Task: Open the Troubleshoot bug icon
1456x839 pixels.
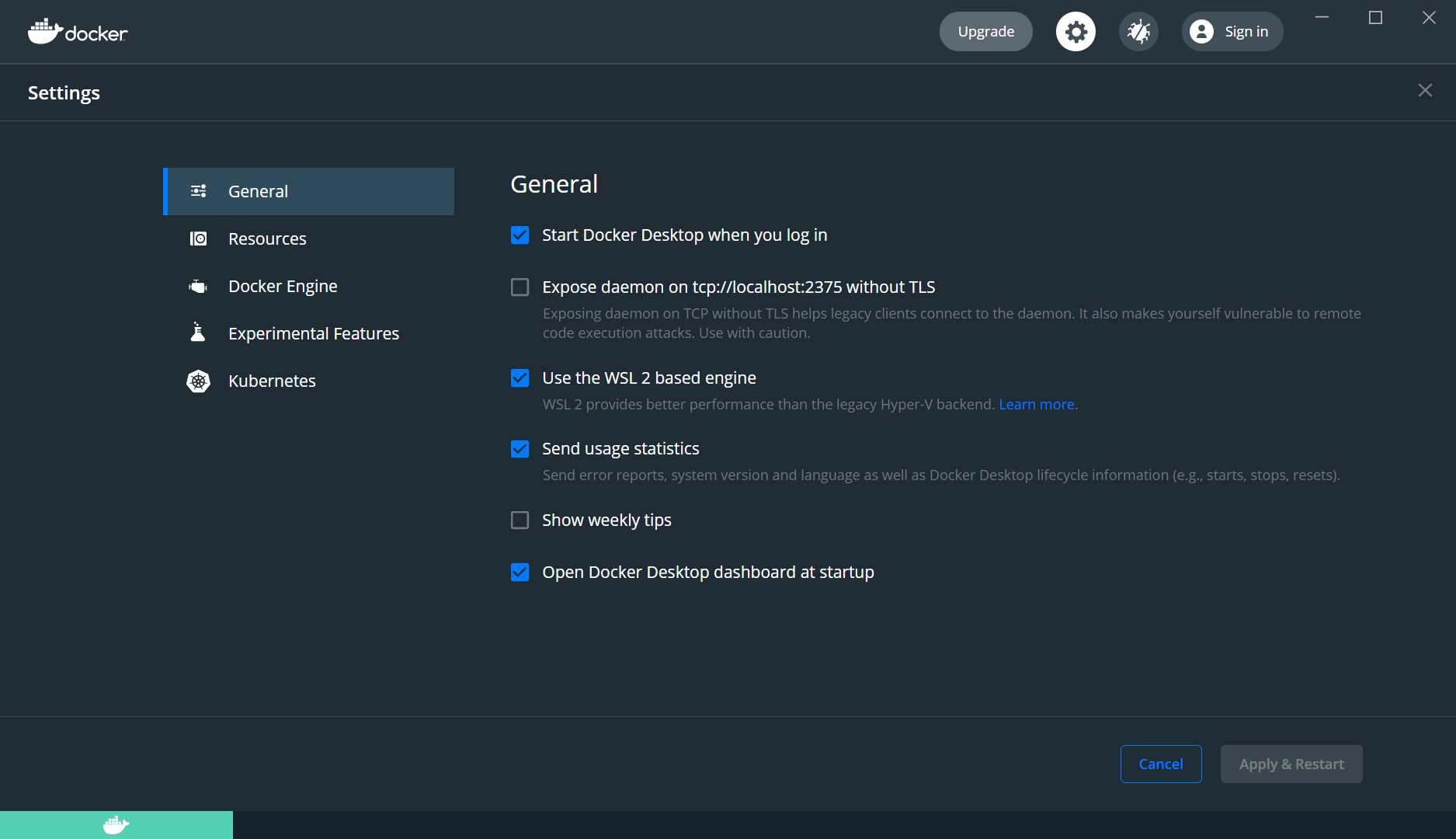Action: (x=1138, y=31)
